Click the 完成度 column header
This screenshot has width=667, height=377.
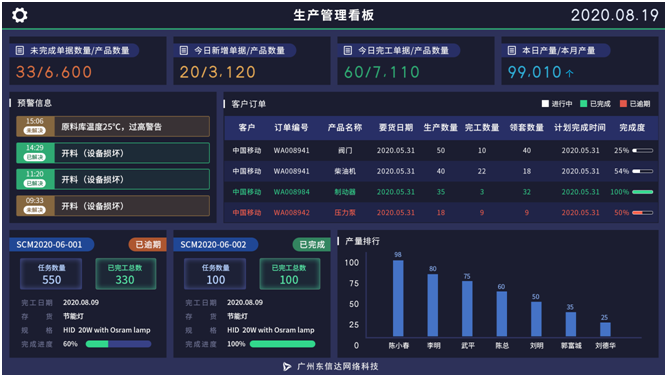click(632, 128)
